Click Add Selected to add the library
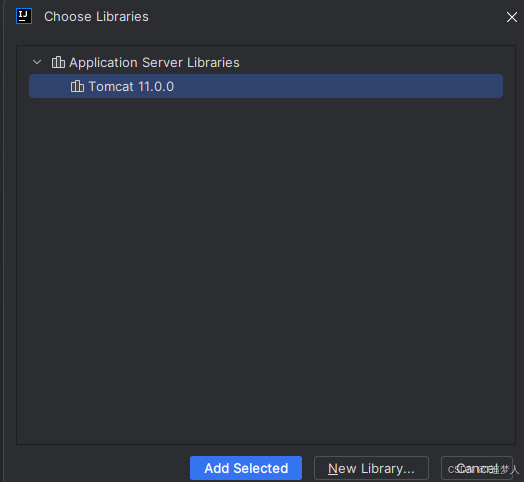The image size is (524, 482). (x=246, y=468)
